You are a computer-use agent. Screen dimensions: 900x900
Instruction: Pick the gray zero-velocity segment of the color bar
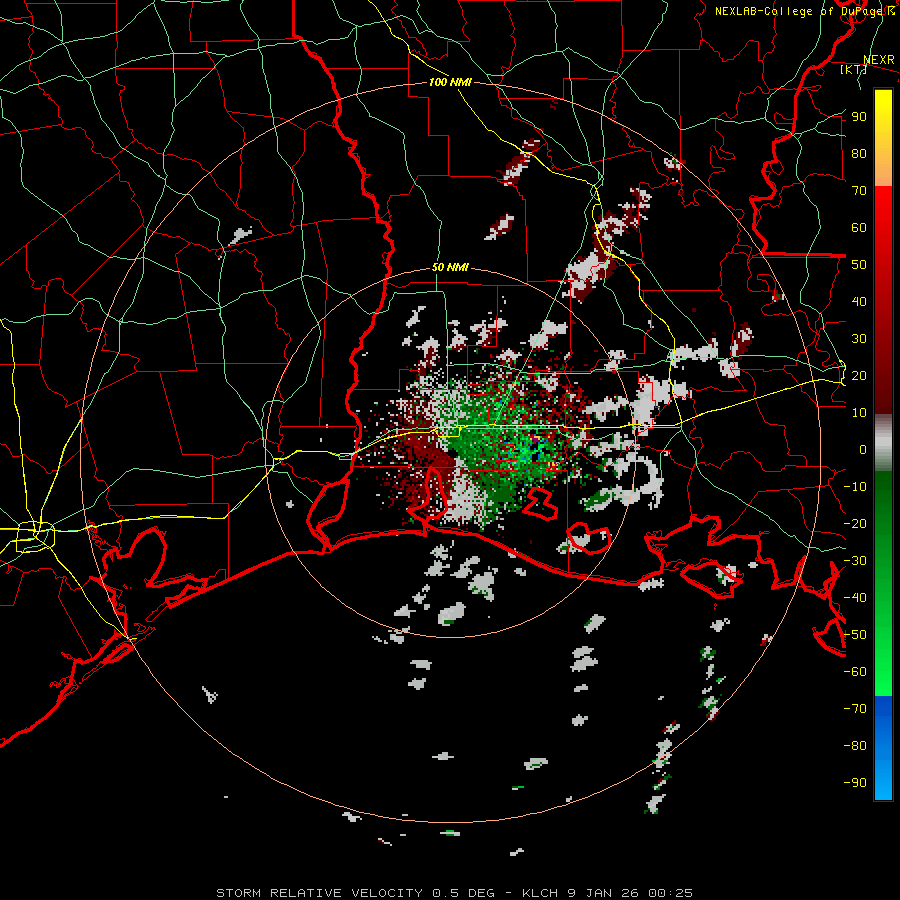883,443
